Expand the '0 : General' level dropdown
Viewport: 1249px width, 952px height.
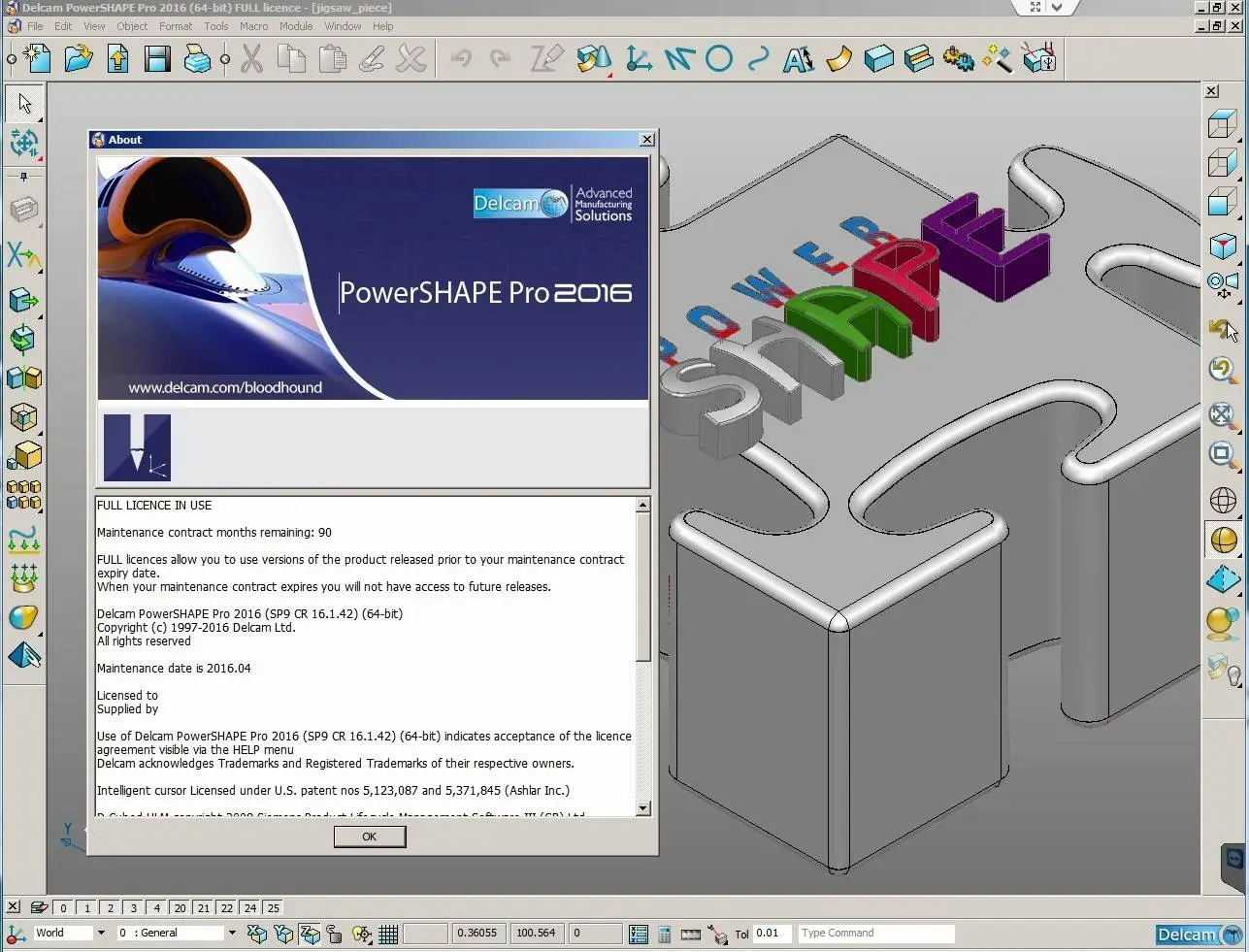point(231,934)
